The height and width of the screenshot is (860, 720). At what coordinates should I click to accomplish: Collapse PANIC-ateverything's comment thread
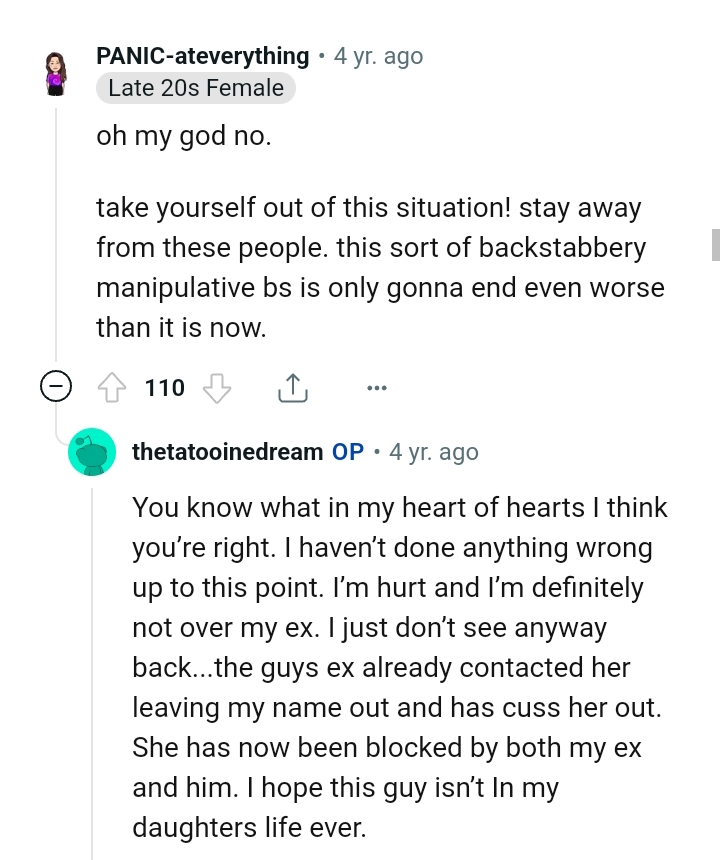[x=57, y=387]
